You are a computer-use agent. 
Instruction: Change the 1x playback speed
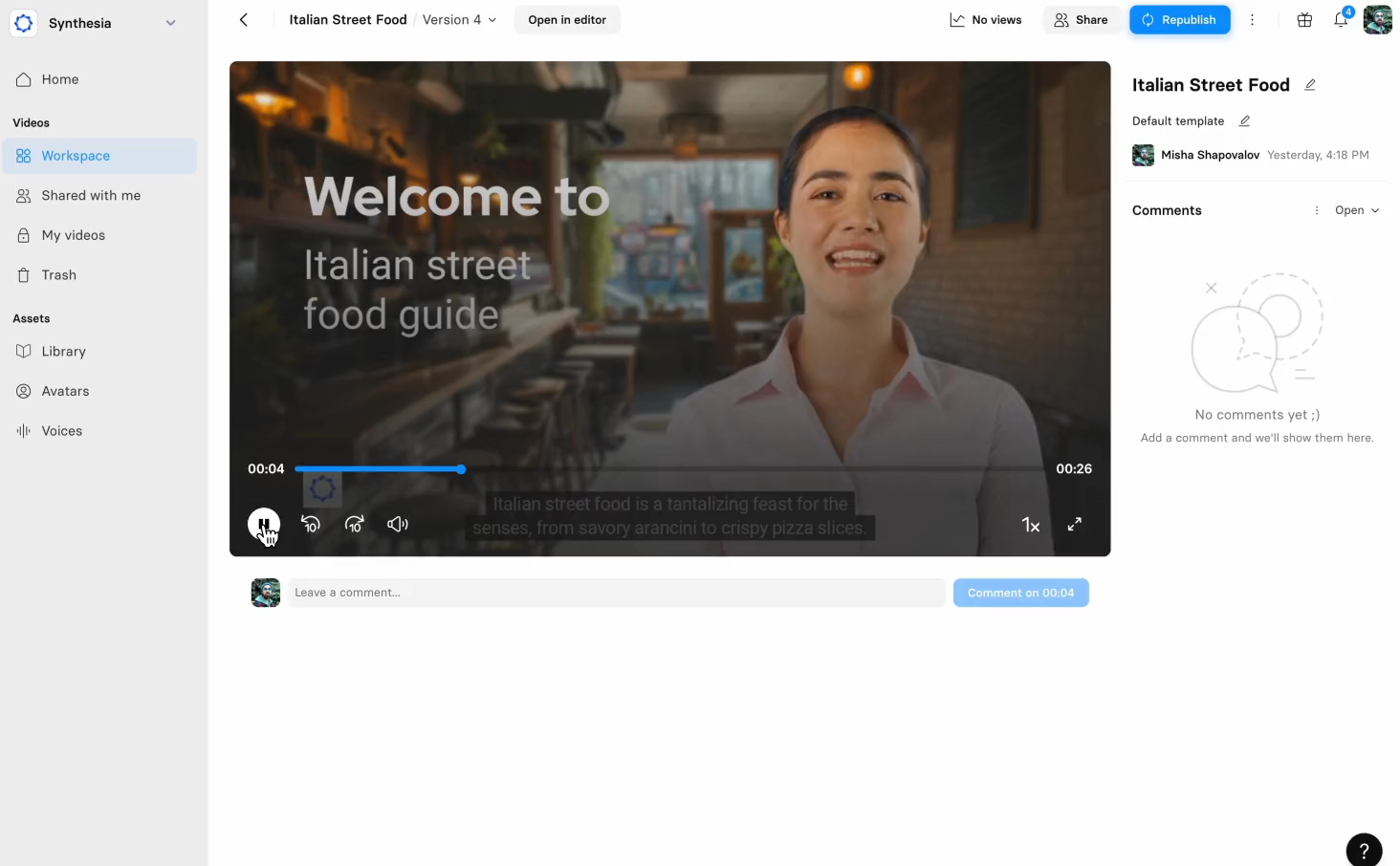click(1030, 525)
